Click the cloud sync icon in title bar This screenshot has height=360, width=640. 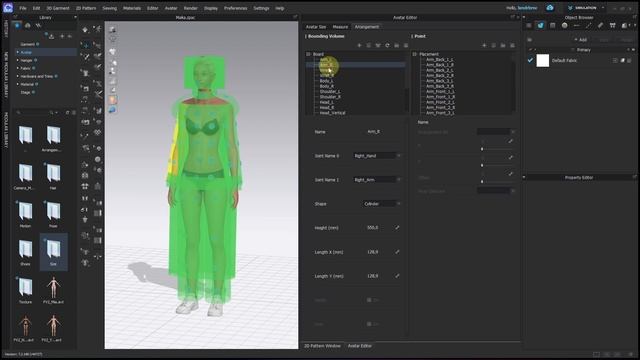550,8
